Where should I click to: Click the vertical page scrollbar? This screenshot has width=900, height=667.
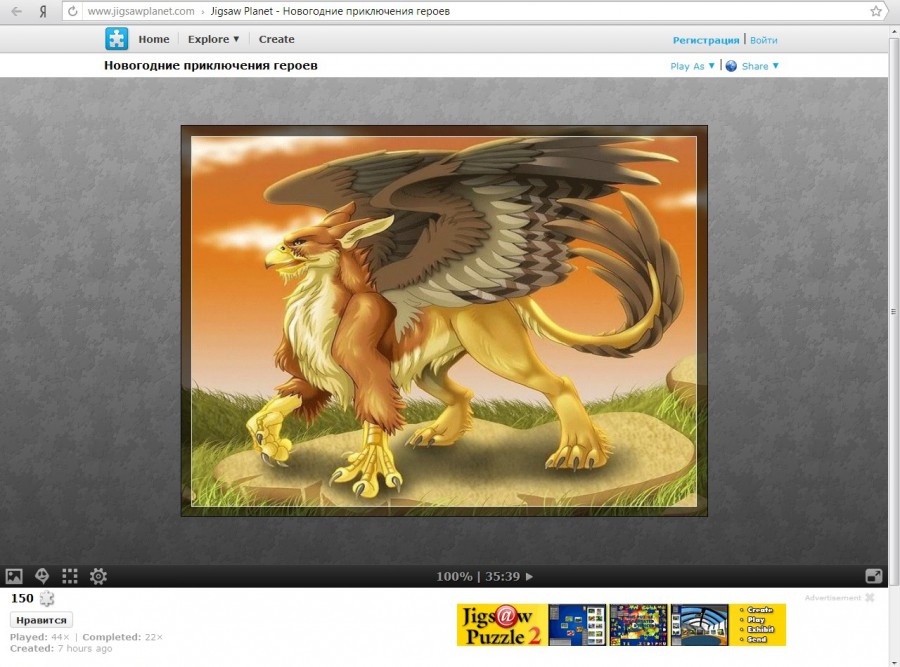coord(894,311)
